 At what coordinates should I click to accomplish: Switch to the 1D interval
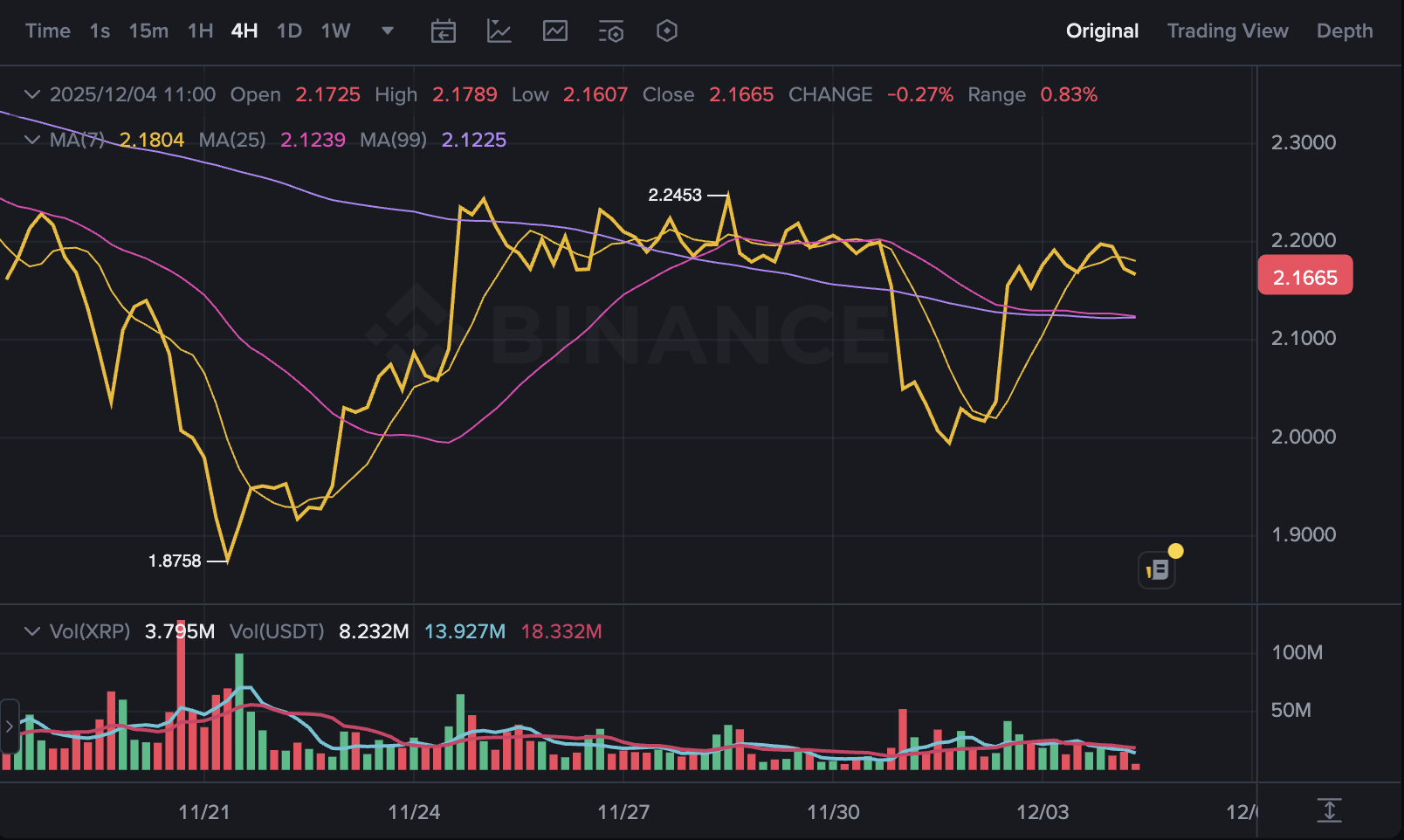pyautogui.click(x=289, y=31)
